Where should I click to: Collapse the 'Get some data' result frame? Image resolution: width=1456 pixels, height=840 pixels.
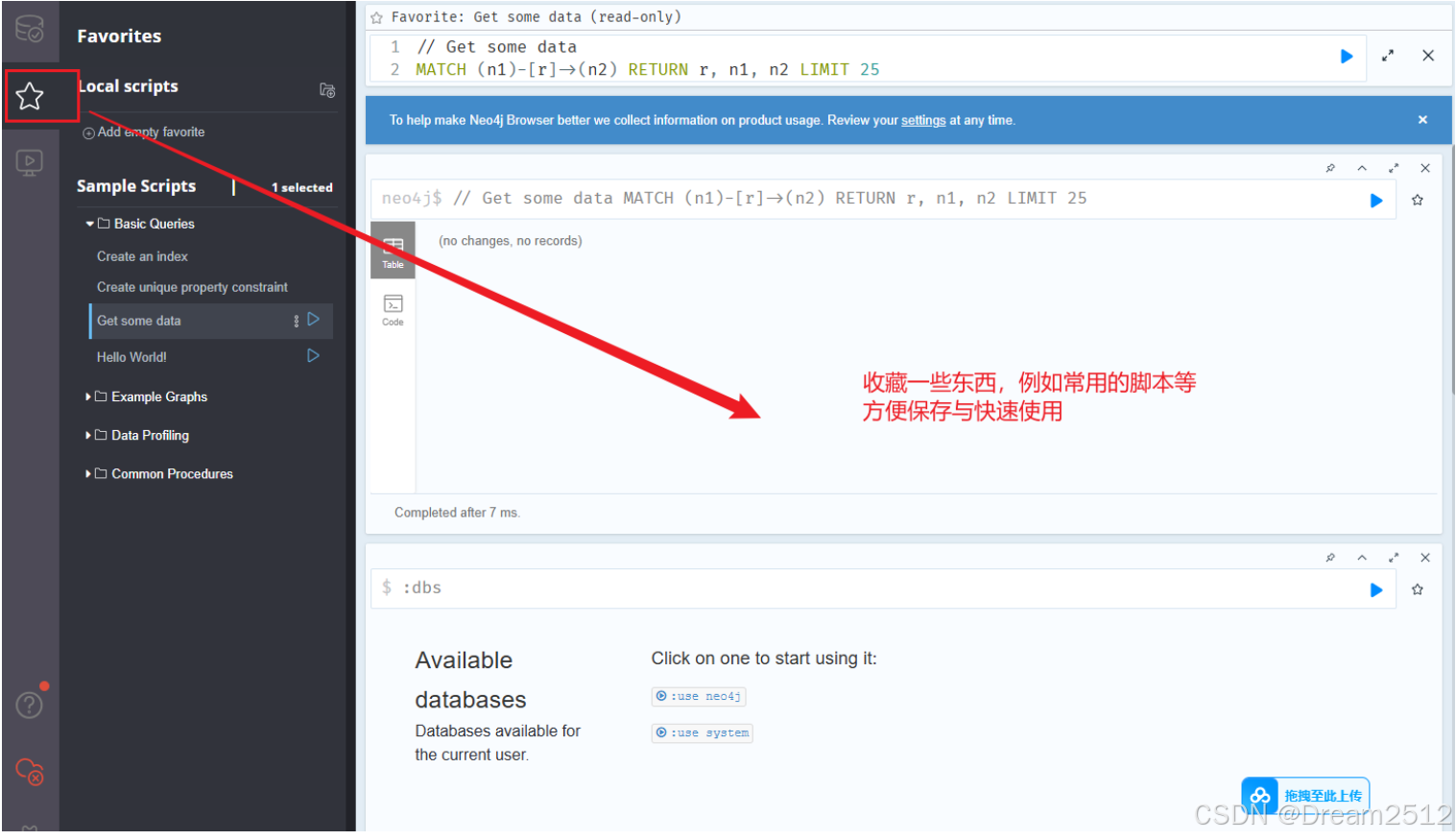click(x=1362, y=168)
